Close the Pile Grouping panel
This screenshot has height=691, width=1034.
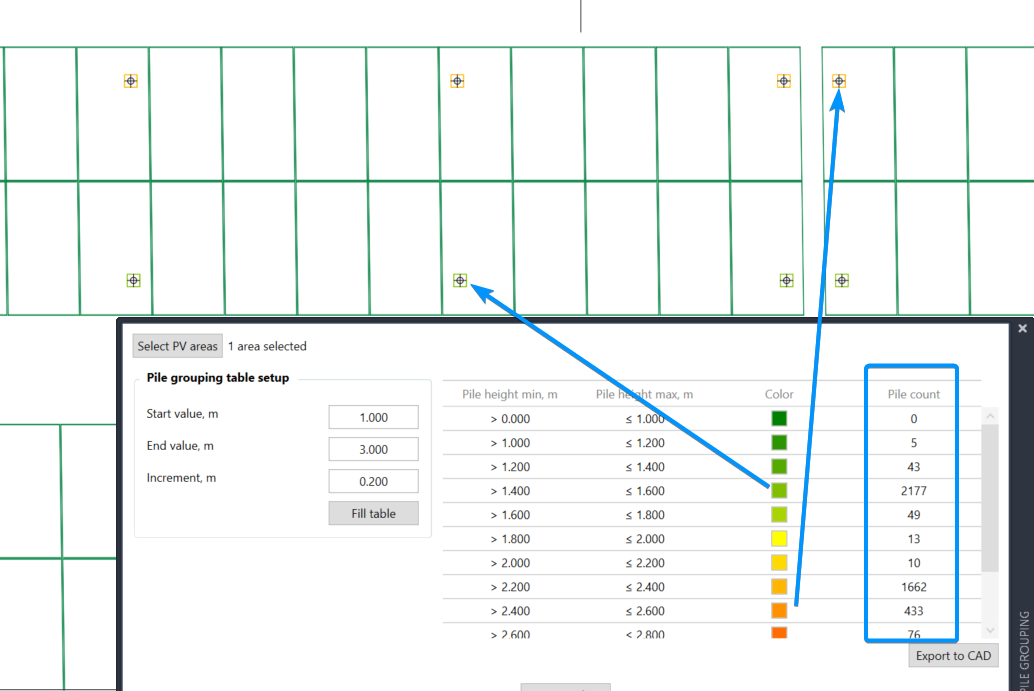(x=1022, y=328)
